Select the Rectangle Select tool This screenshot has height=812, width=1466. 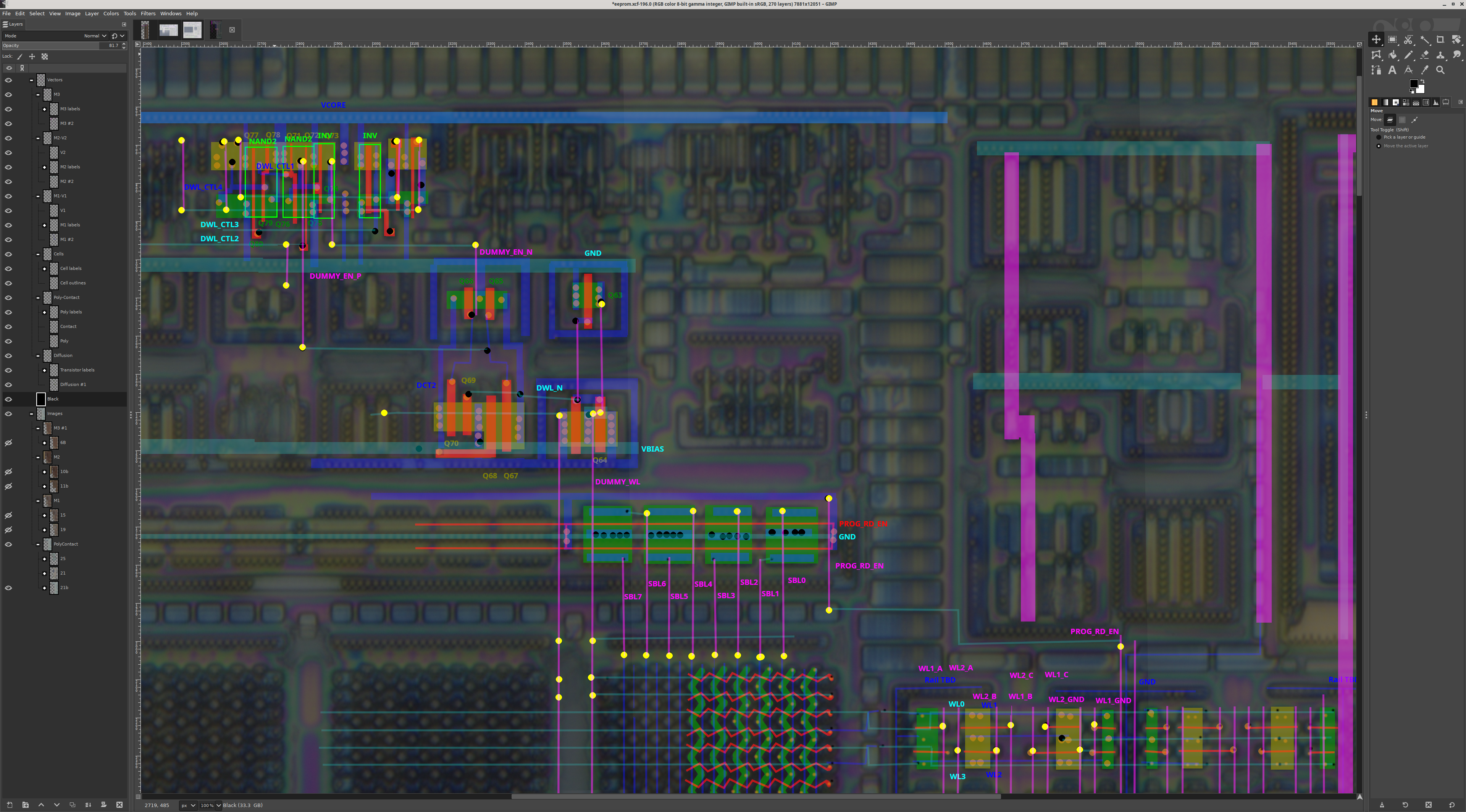tap(1392, 39)
